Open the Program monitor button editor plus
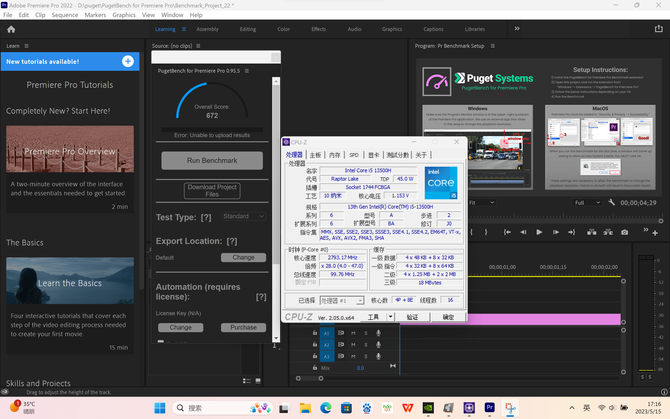670x419 pixels. point(655,233)
